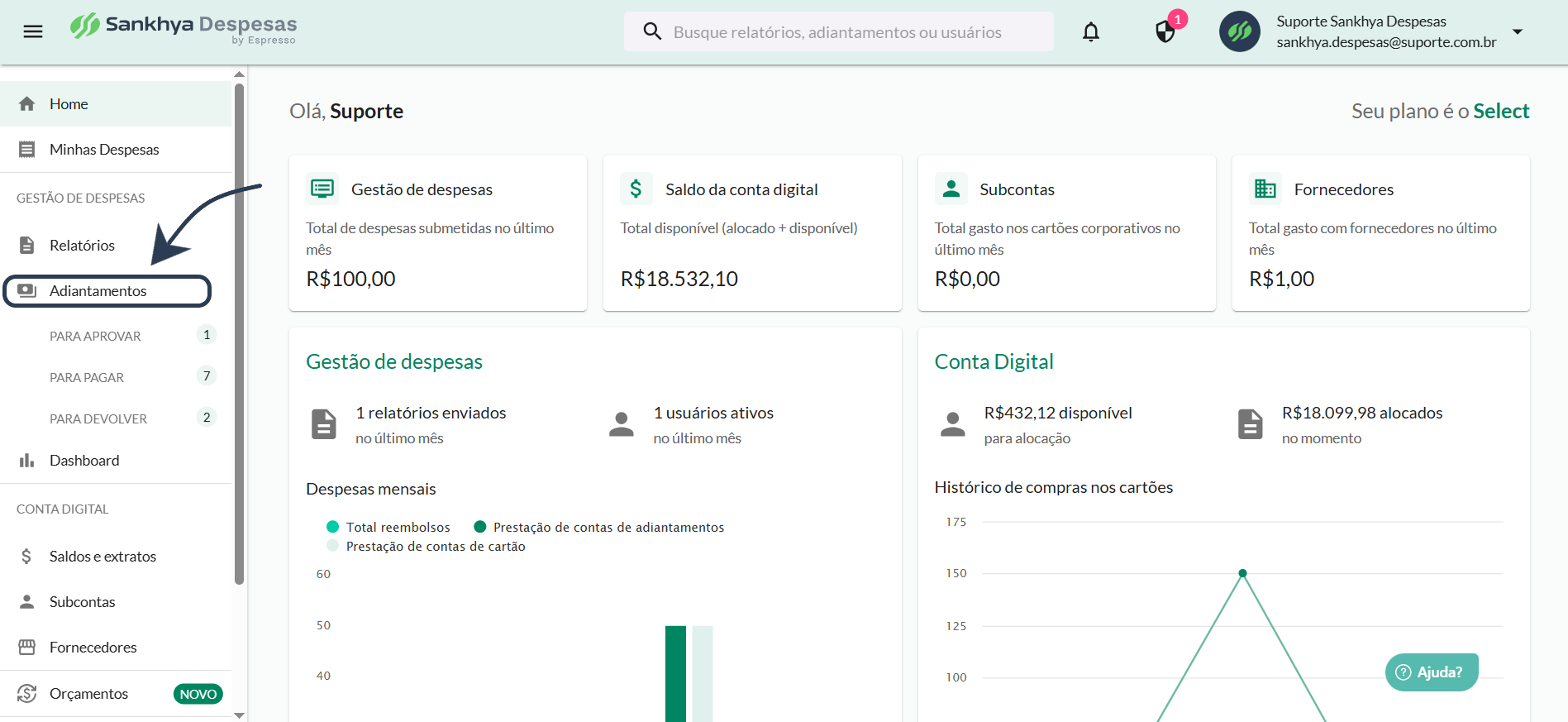Image resolution: width=1568 pixels, height=722 pixels.
Task: Open the notifications bell
Action: 1091,32
